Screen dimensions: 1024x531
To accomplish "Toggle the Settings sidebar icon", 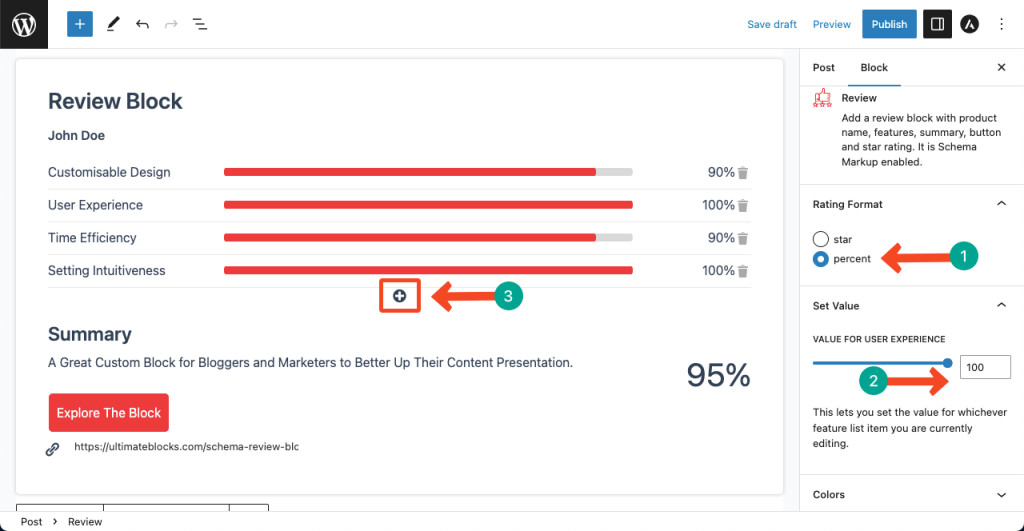I will click(x=937, y=24).
